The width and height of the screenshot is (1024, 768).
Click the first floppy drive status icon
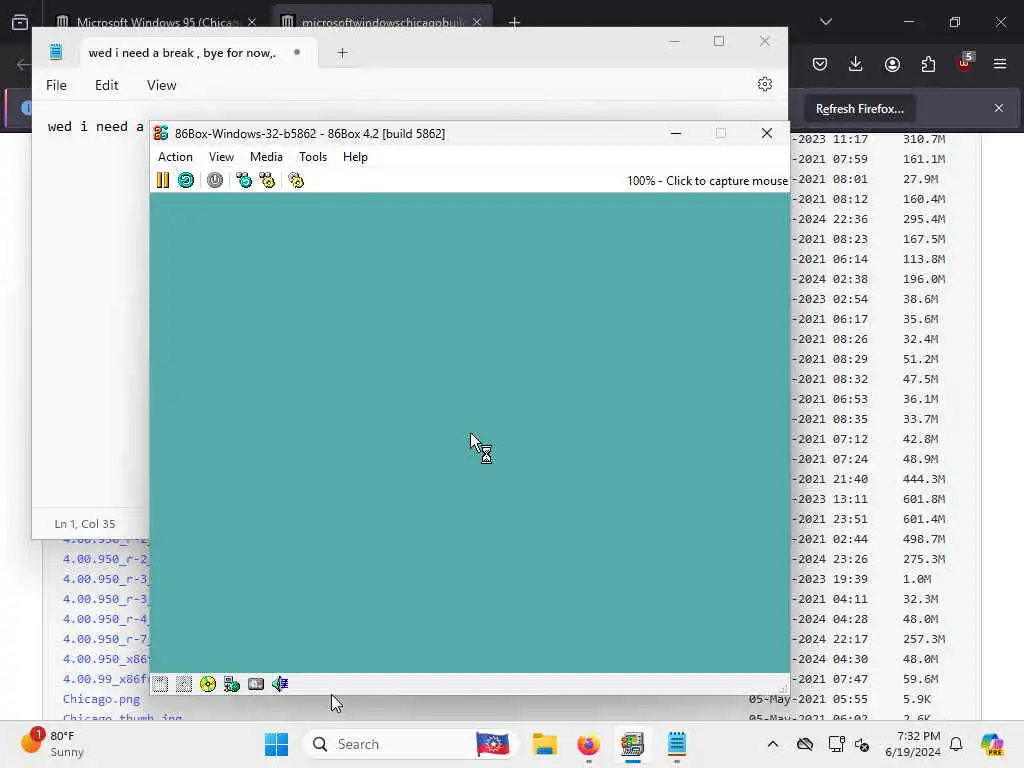tap(160, 684)
